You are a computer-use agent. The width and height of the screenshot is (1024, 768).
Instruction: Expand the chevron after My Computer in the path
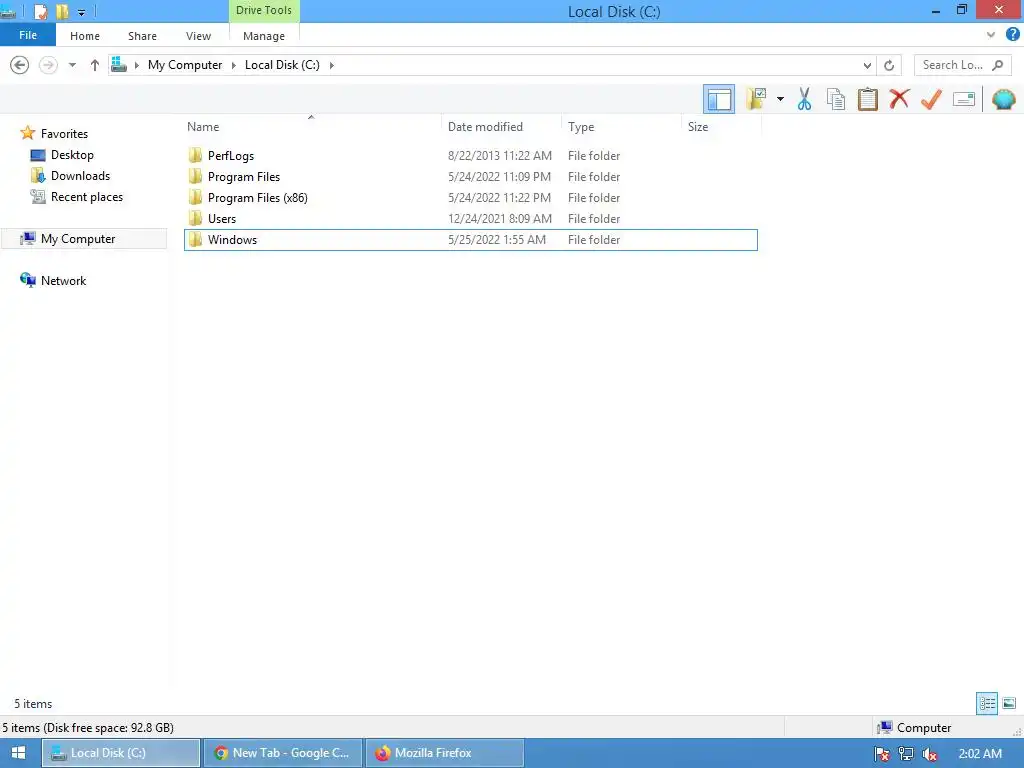(233, 65)
